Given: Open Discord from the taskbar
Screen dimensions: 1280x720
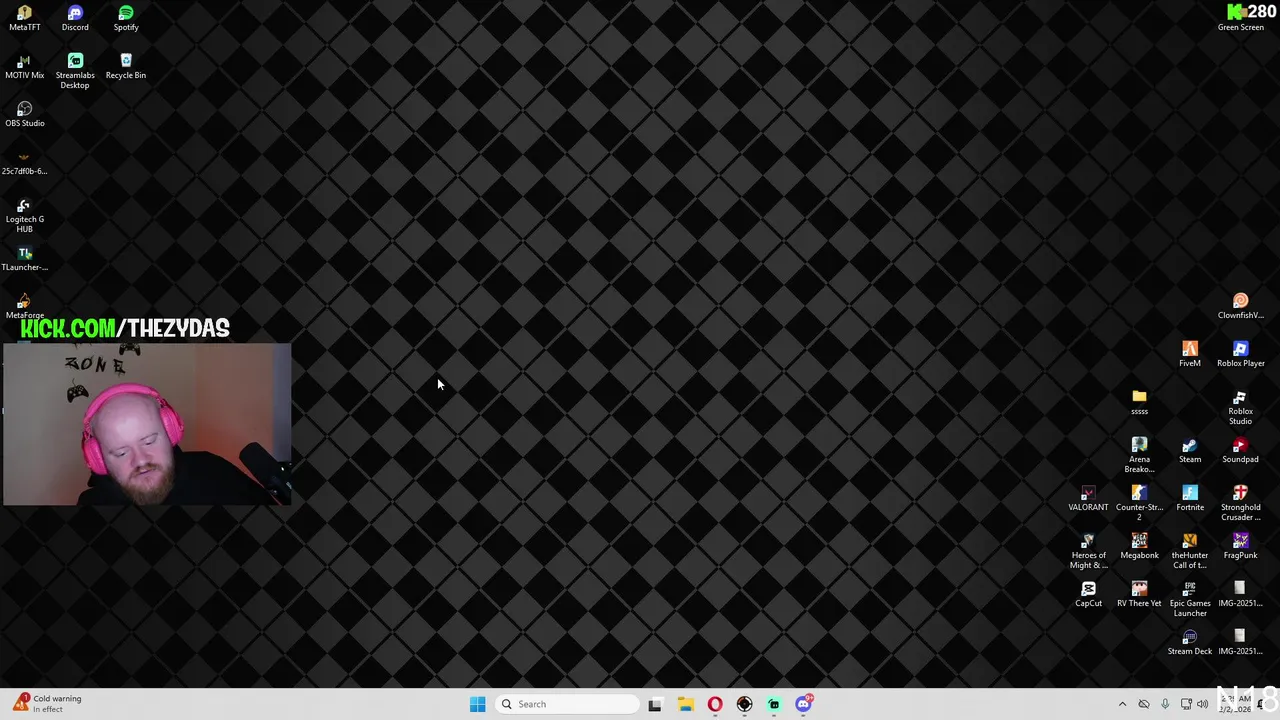Looking at the screenshot, I should click(804, 704).
